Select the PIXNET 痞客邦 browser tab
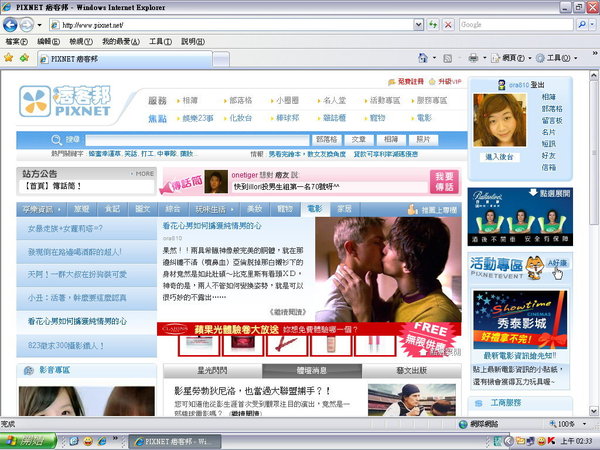 pos(125,59)
